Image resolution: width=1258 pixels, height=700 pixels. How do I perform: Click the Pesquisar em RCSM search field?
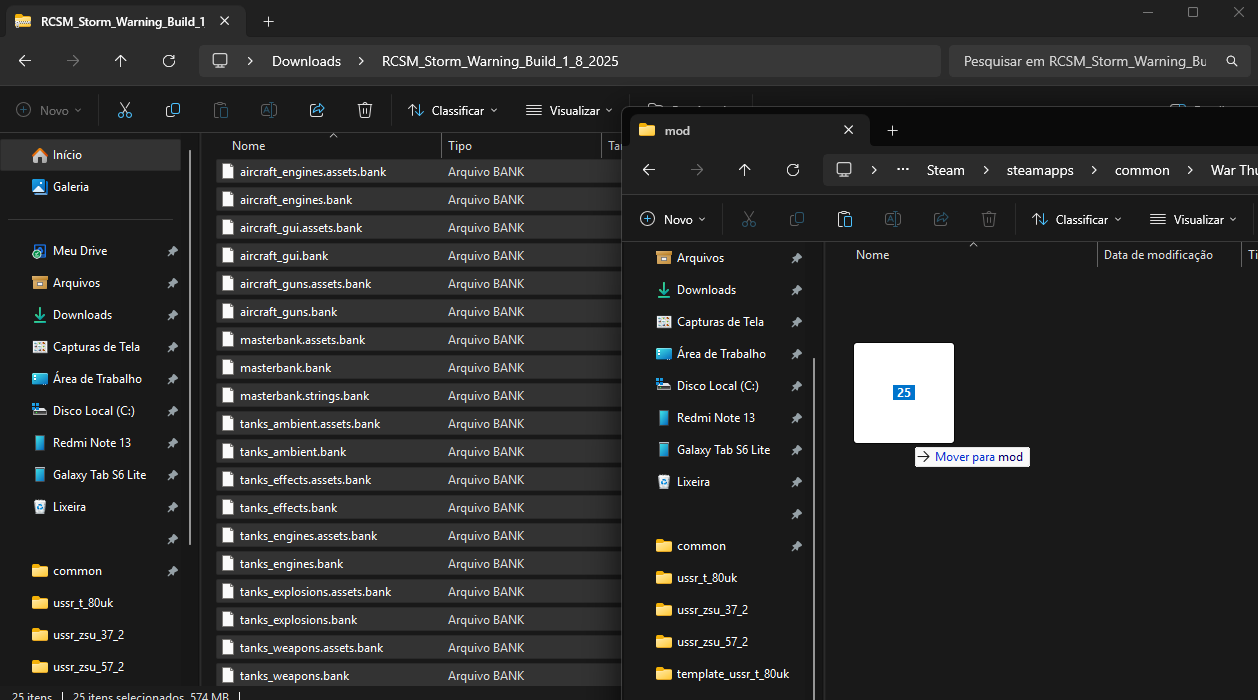point(1085,61)
